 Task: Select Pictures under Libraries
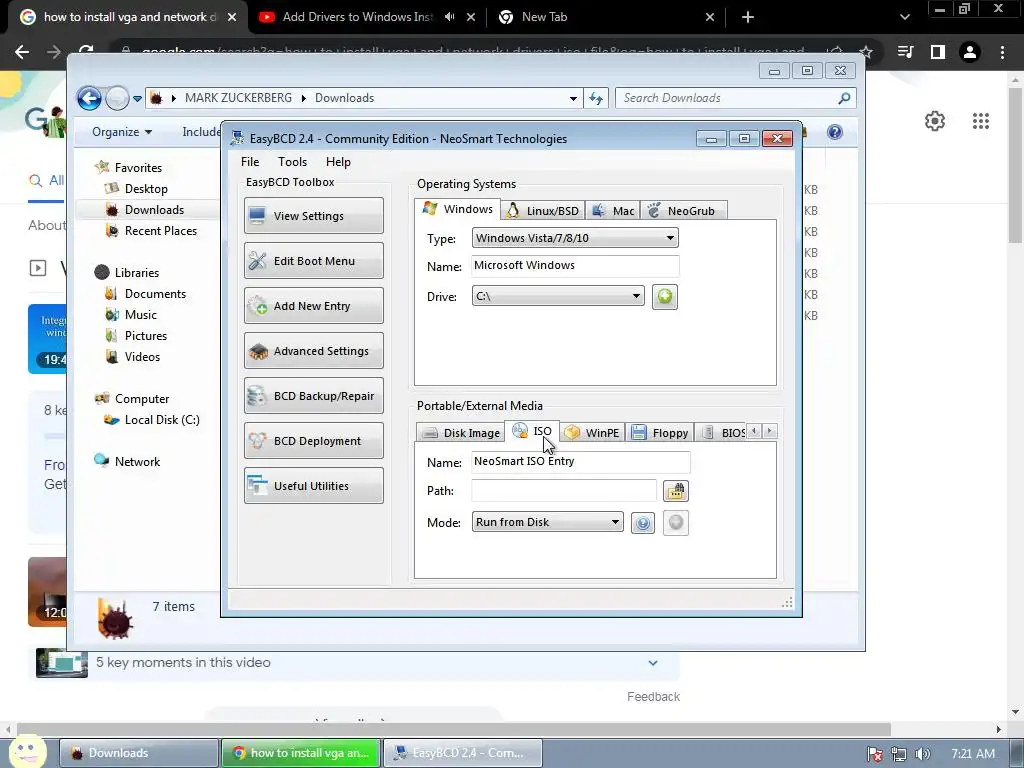[146, 336]
